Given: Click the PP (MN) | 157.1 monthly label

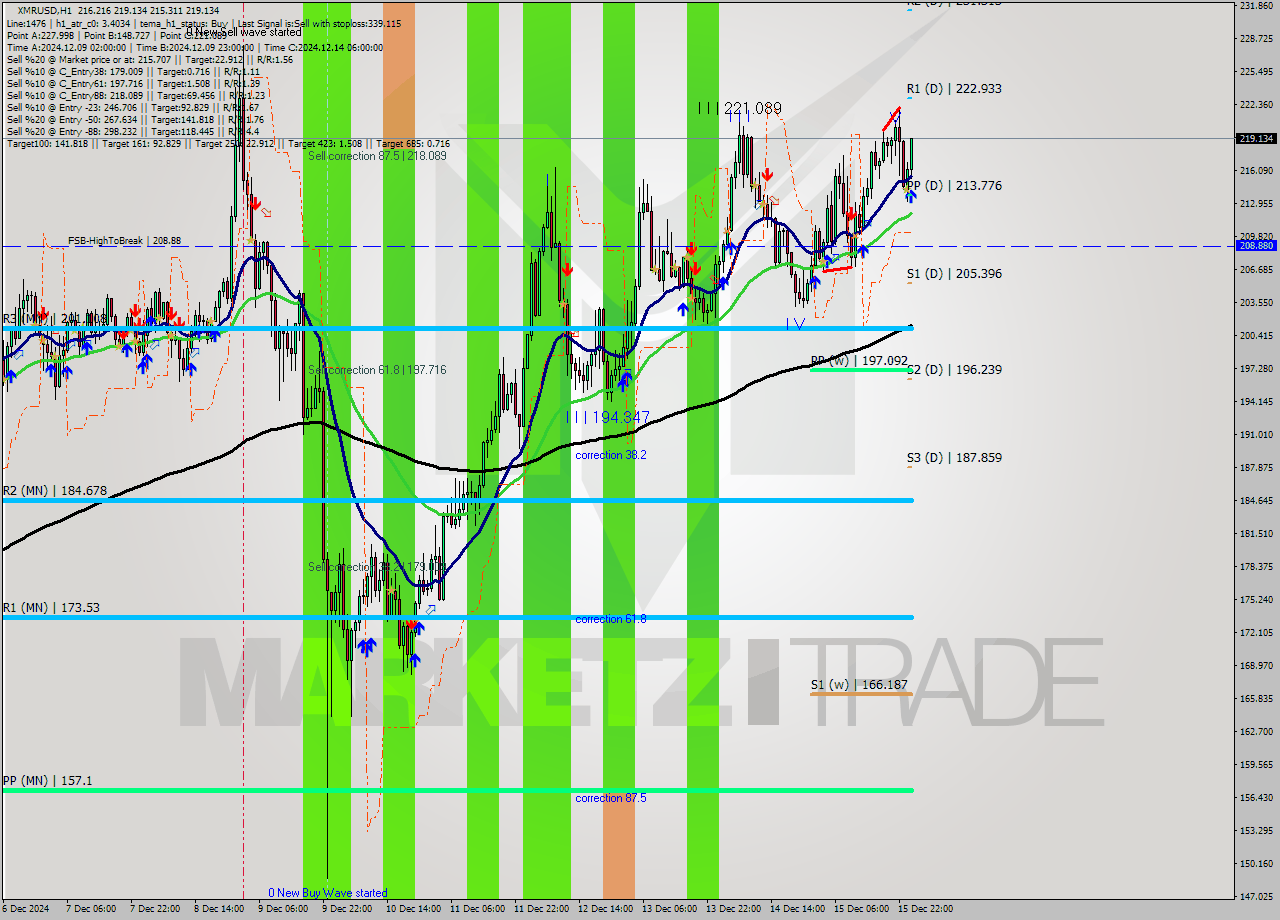Looking at the screenshot, I should coord(47,781).
